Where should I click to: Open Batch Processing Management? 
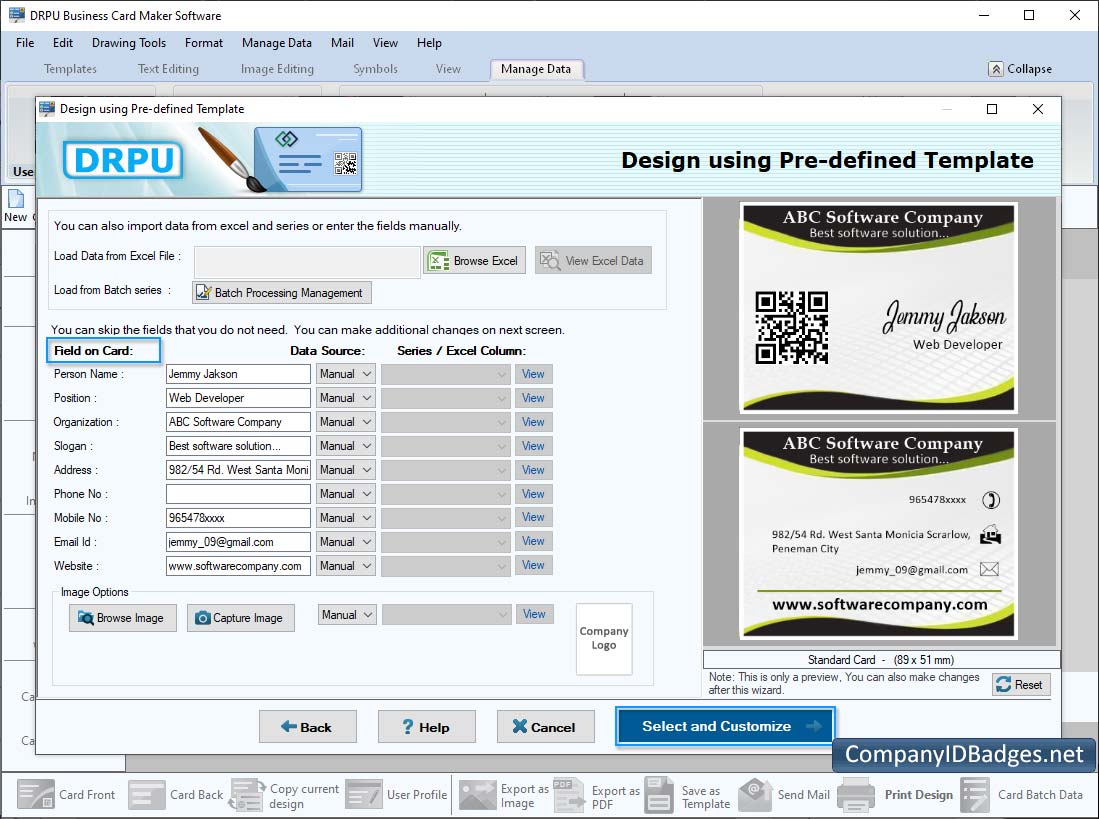(x=282, y=293)
